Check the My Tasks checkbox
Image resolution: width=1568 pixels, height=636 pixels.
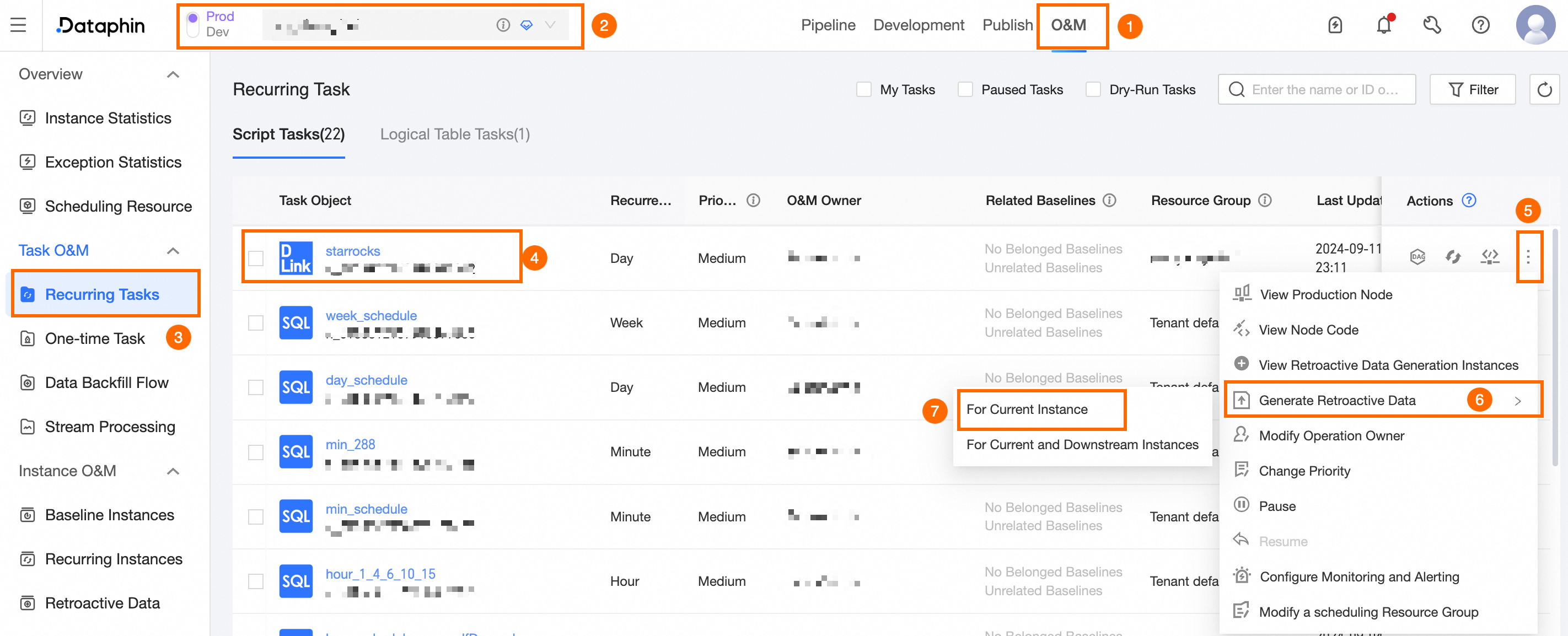pyautogui.click(x=863, y=90)
